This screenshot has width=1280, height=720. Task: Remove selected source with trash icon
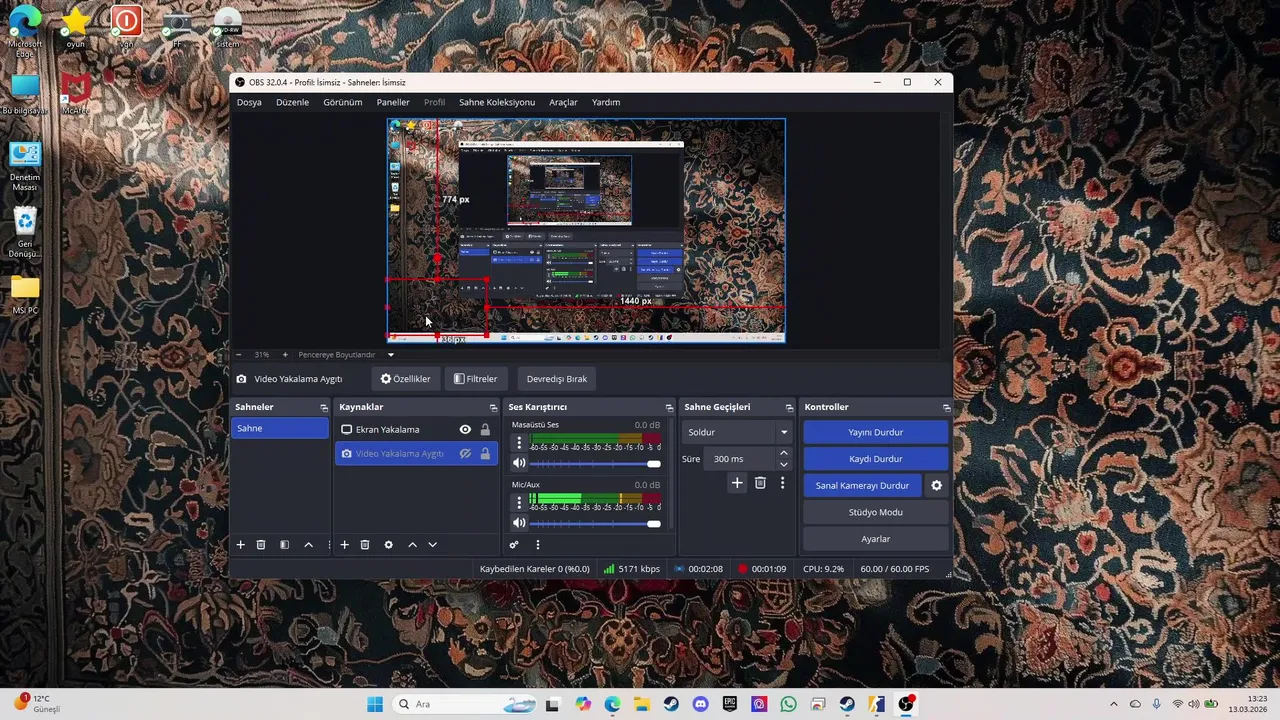365,545
